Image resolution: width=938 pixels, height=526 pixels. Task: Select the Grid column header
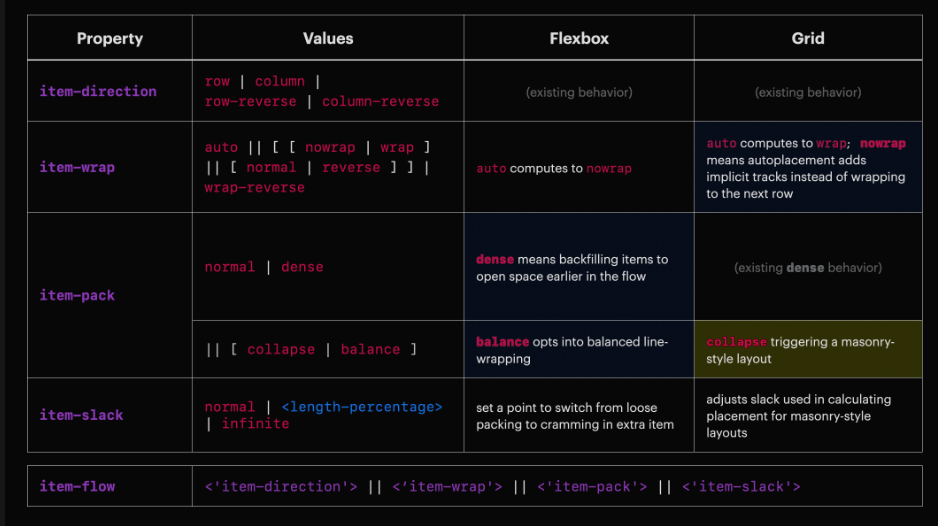(808, 39)
